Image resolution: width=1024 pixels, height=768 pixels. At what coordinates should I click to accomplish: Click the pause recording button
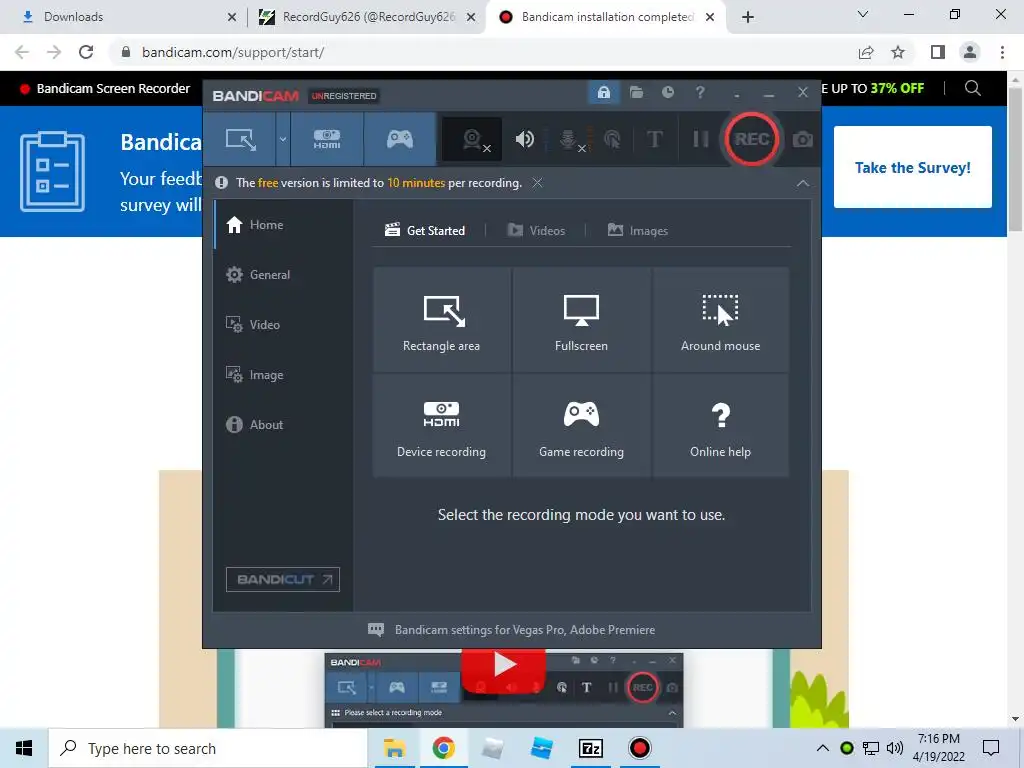[700, 139]
